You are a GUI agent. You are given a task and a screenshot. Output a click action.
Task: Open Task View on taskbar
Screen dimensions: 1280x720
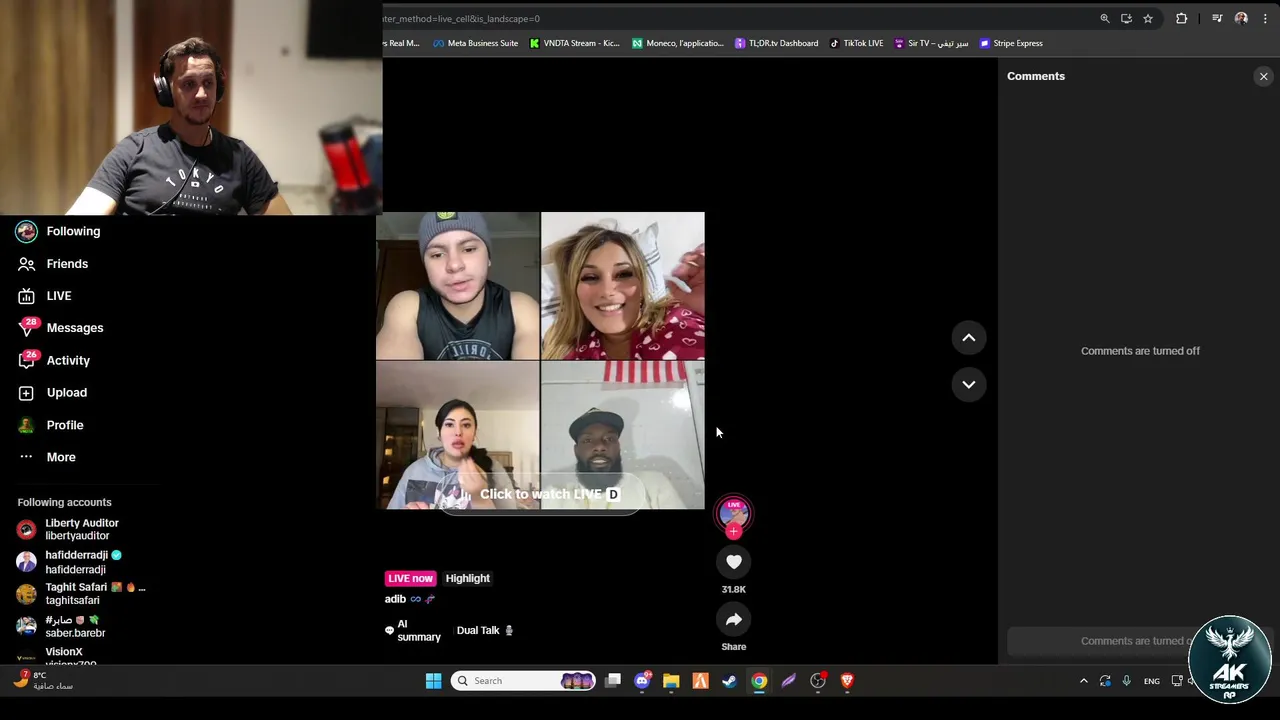[613, 681]
